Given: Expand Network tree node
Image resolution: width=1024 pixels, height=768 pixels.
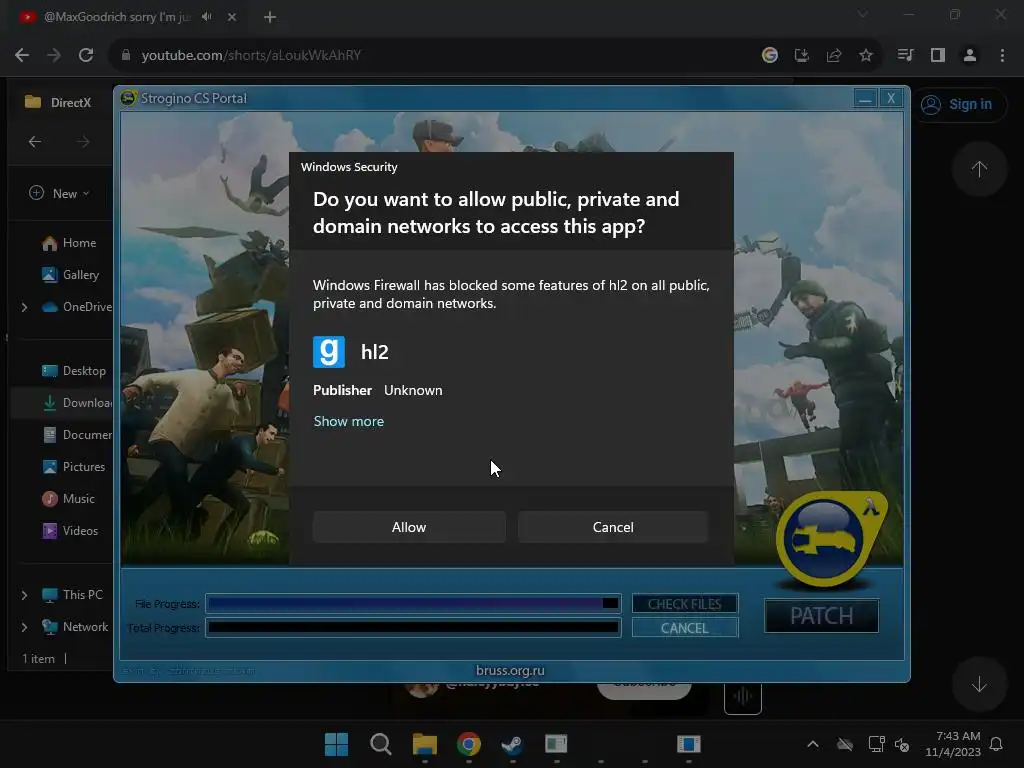Looking at the screenshot, I should click(24, 627).
